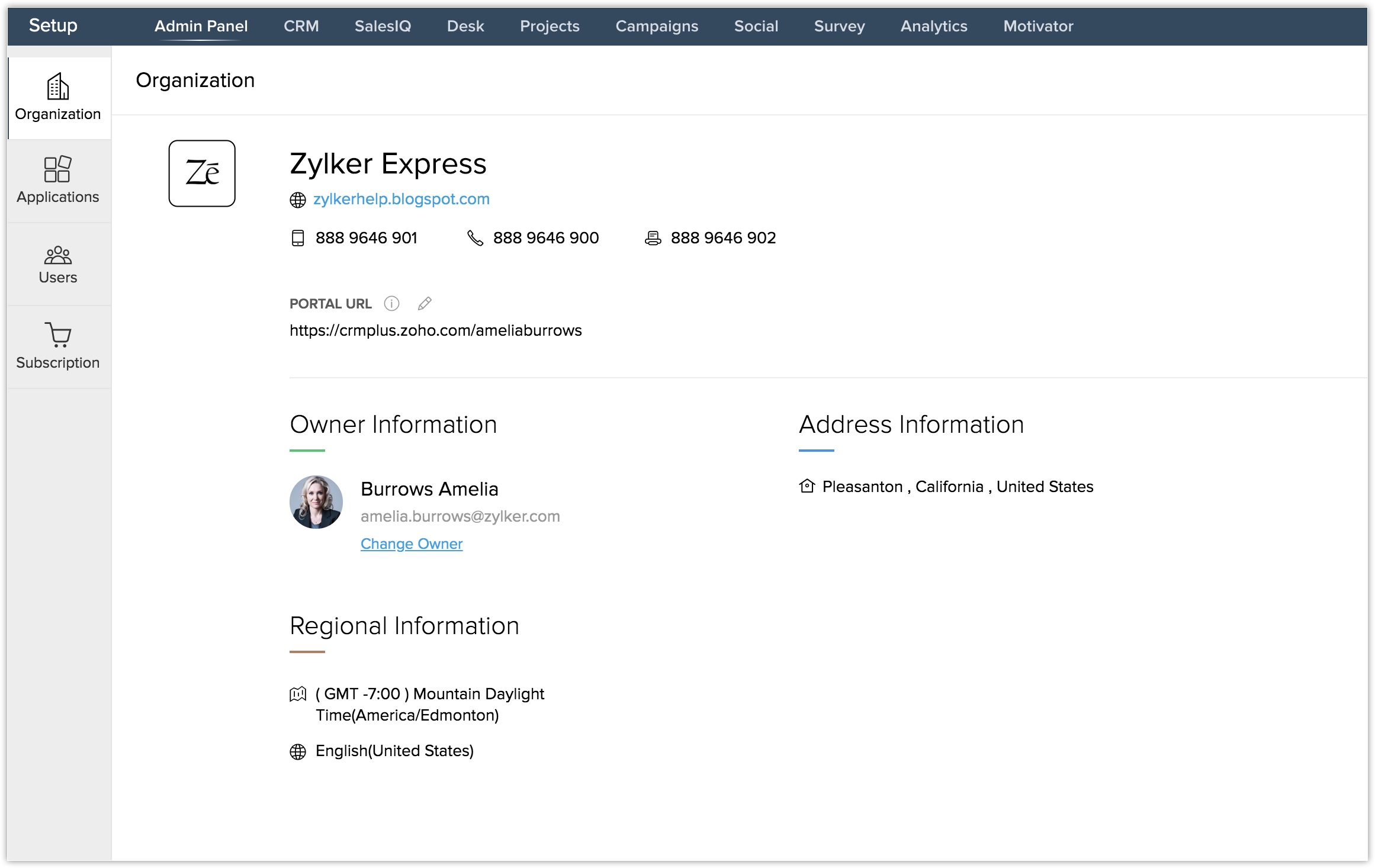This screenshot has height=868, width=1375.
Task: Open the Applications sidebar icon
Action: [x=58, y=169]
